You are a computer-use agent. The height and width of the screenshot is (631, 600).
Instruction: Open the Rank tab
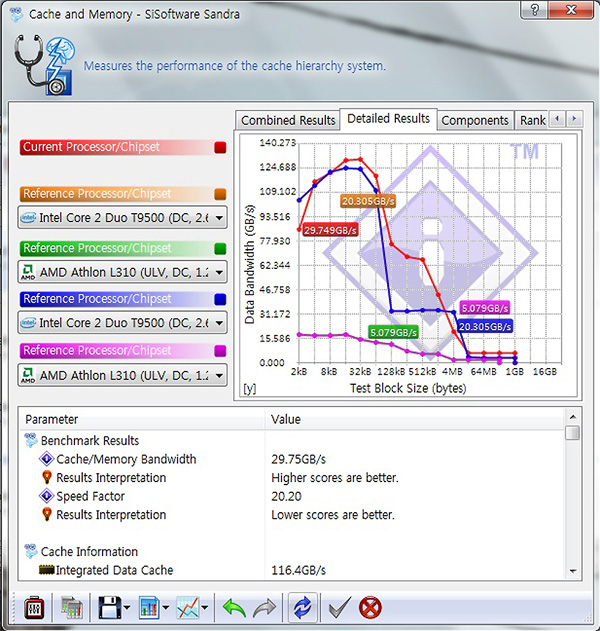(x=532, y=120)
